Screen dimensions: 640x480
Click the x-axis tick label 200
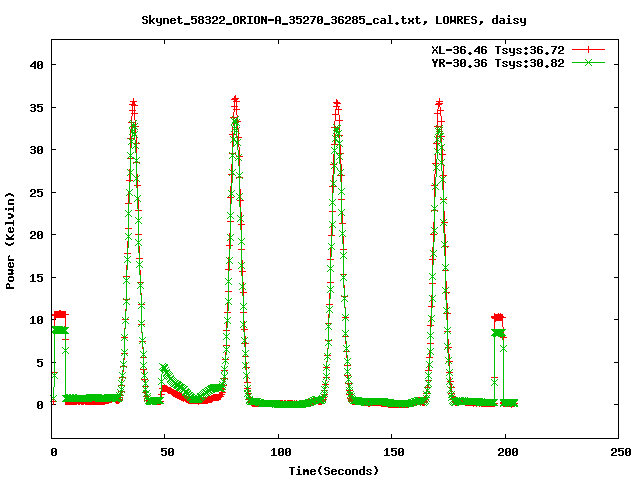point(507,452)
